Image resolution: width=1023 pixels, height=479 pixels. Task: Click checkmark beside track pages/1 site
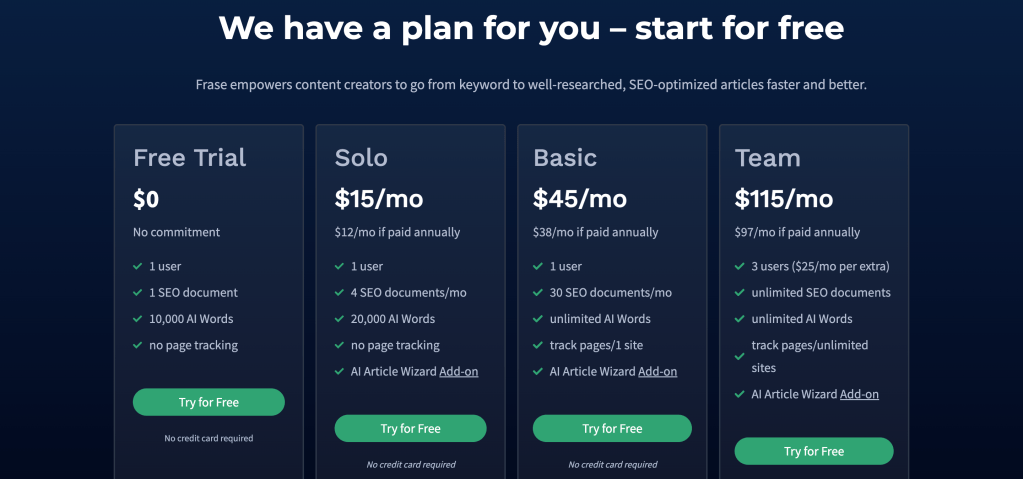538,346
